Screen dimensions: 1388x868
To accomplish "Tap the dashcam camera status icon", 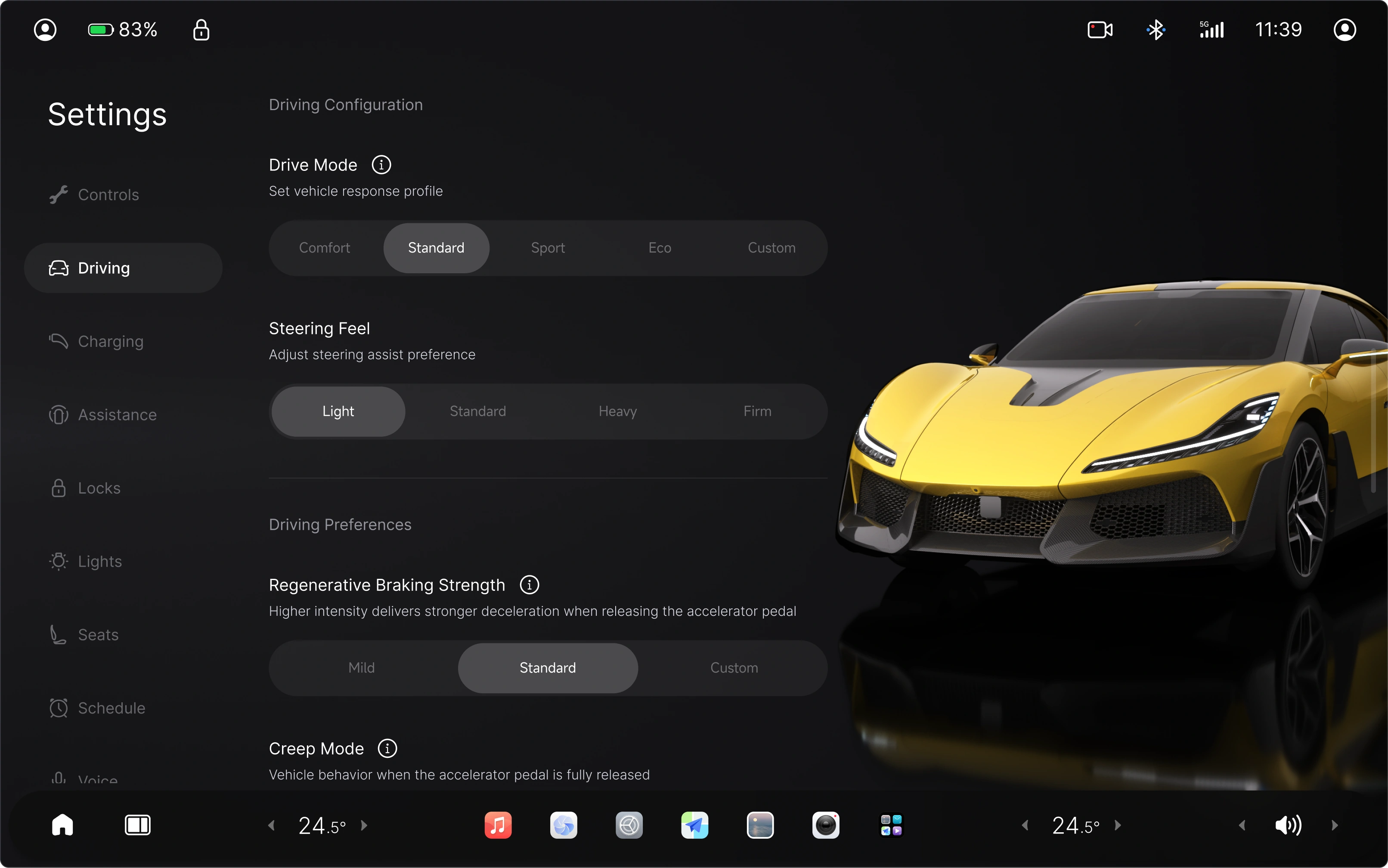I will pos(1100,30).
